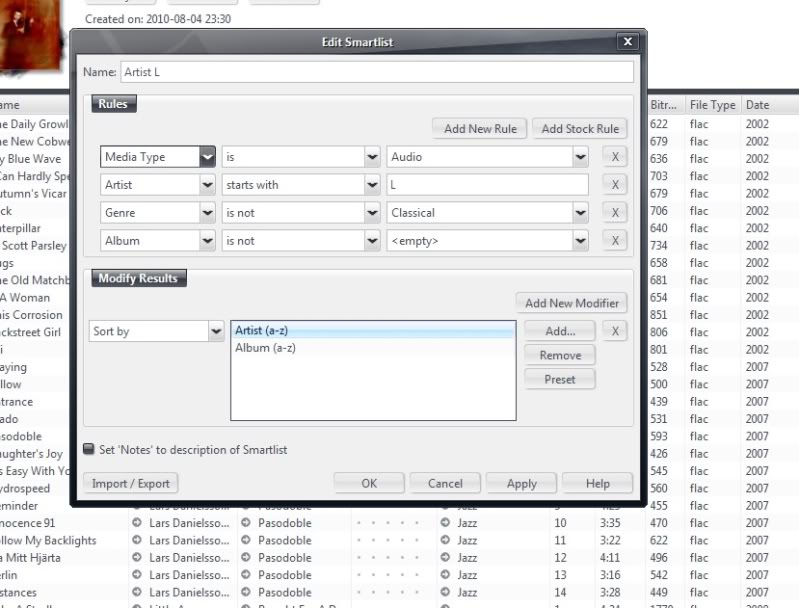Viewport: 799px width, 608px height.
Task: Click album link icon next to Pasodoble, track 12
Action: coord(246,558)
